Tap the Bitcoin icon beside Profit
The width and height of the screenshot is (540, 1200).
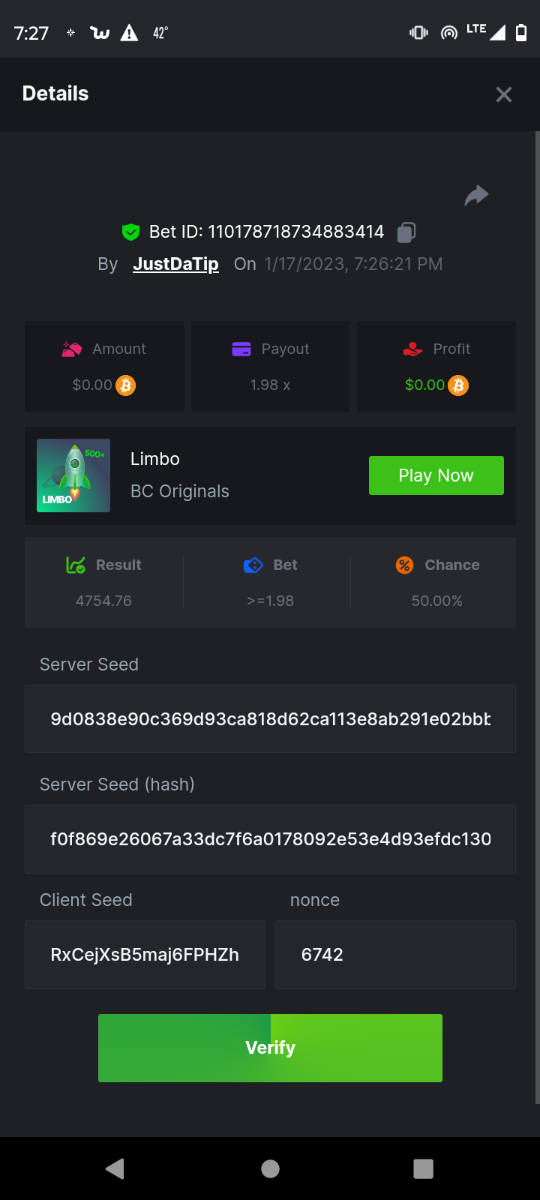click(x=458, y=385)
